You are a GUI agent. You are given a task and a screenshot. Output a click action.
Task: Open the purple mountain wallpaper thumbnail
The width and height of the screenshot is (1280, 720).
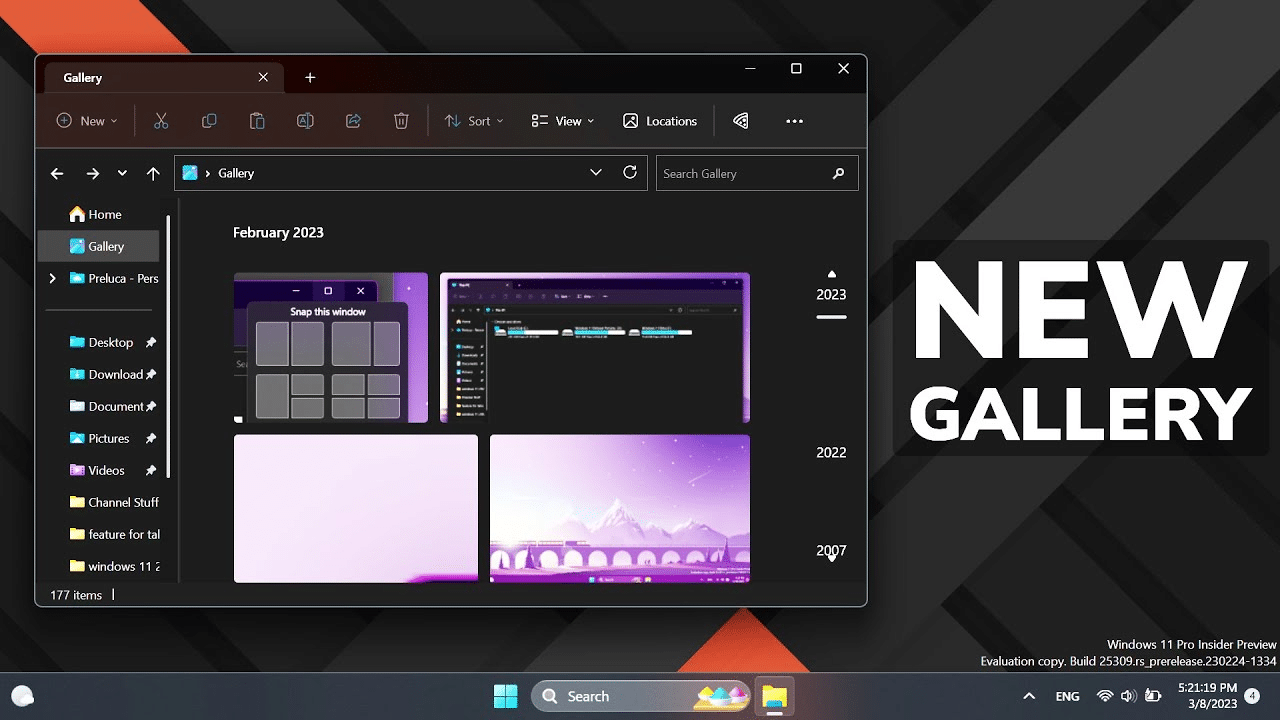coord(620,508)
